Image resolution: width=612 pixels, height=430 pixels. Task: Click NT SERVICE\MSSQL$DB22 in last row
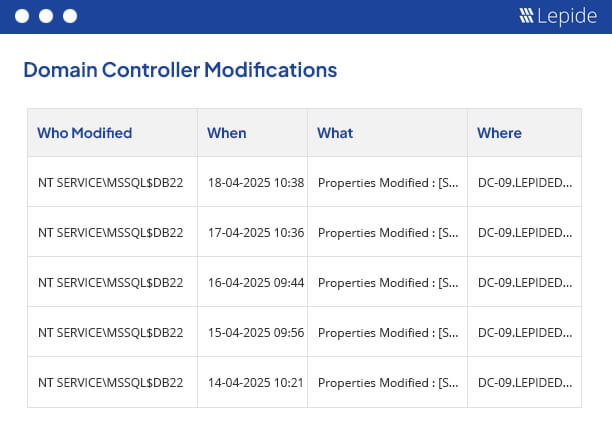110,382
